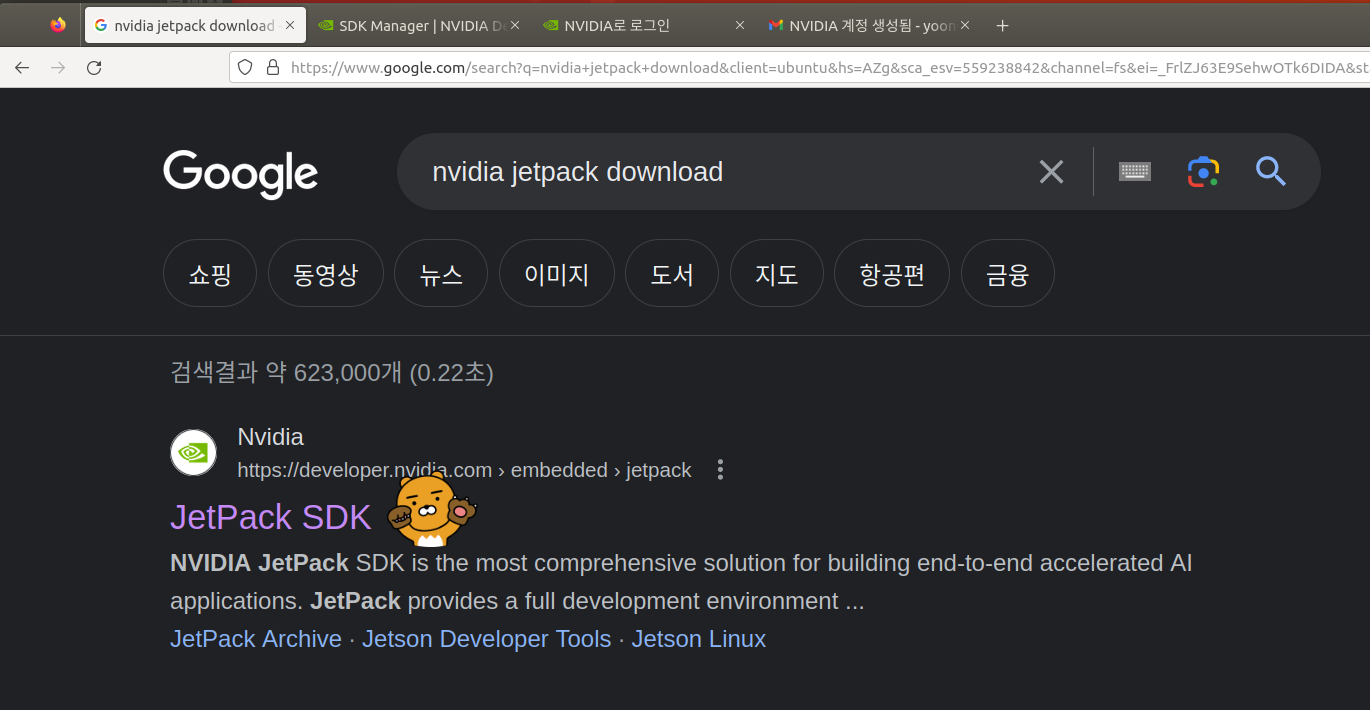This screenshot has width=1370, height=710.
Task: Filter results by 이미지
Action: pyautogui.click(x=557, y=274)
